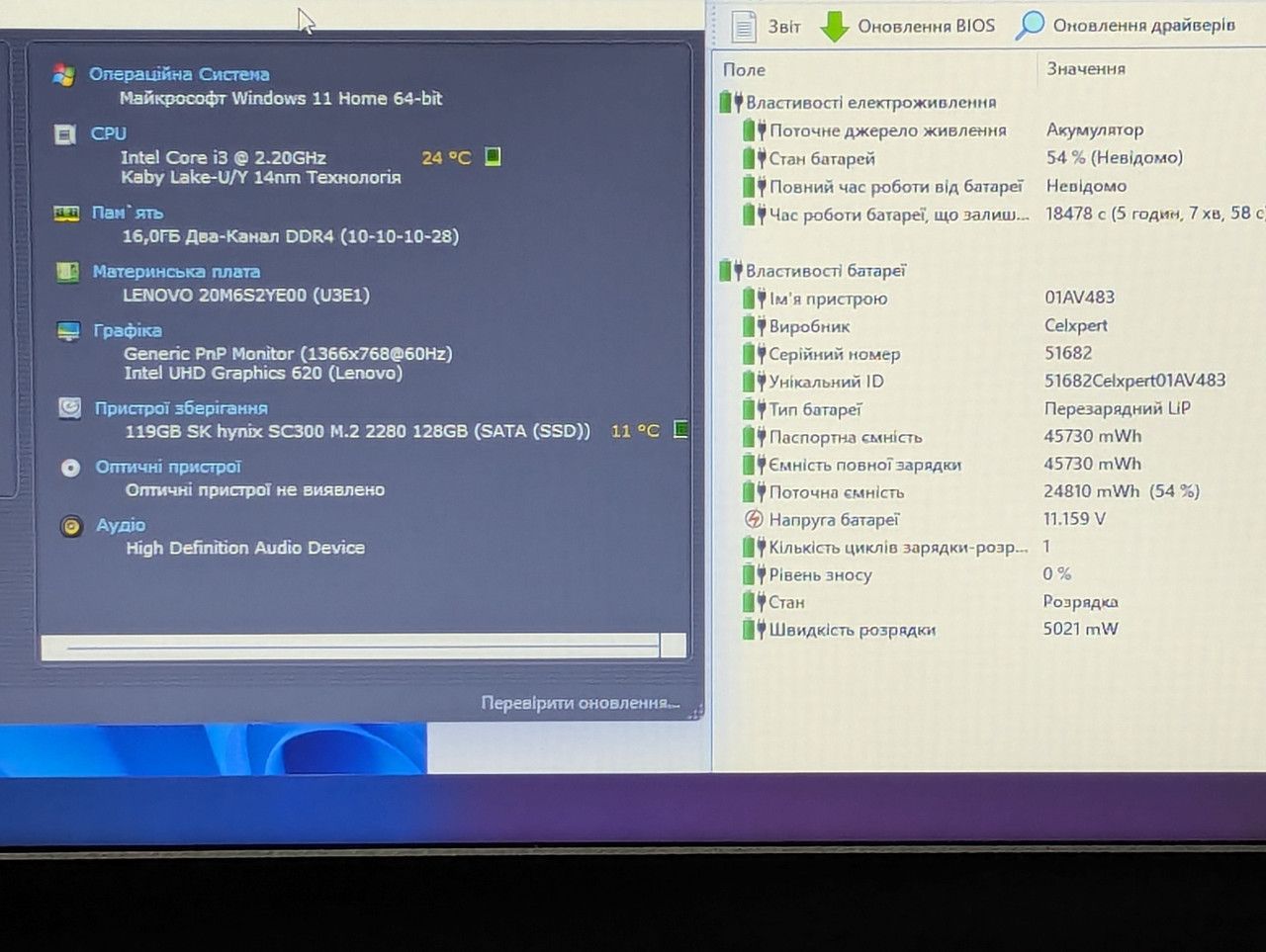Open the Пам'ять section link
Screen dimensions: 1266x952
point(128,213)
